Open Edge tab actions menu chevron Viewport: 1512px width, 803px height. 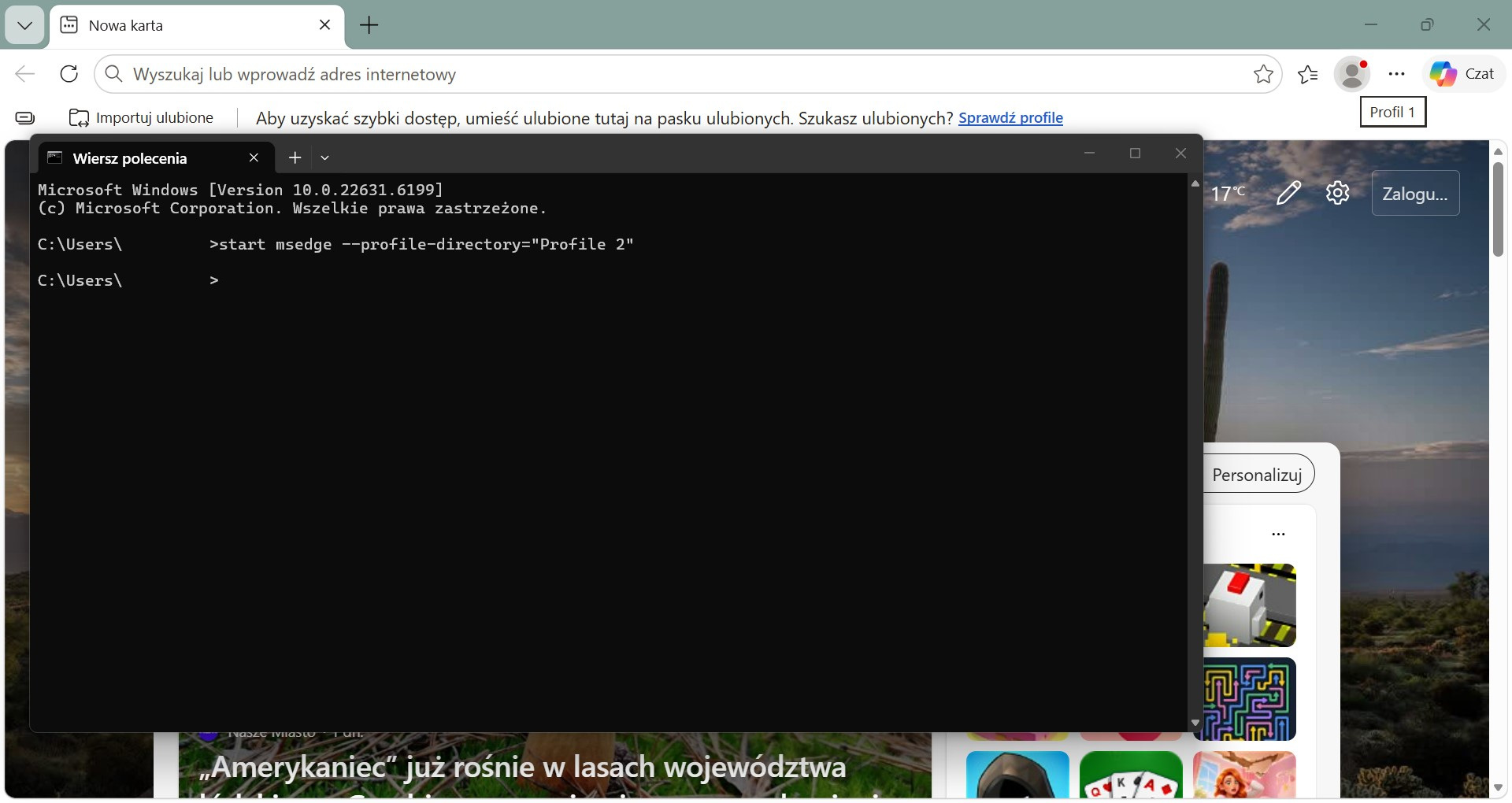[24, 25]
